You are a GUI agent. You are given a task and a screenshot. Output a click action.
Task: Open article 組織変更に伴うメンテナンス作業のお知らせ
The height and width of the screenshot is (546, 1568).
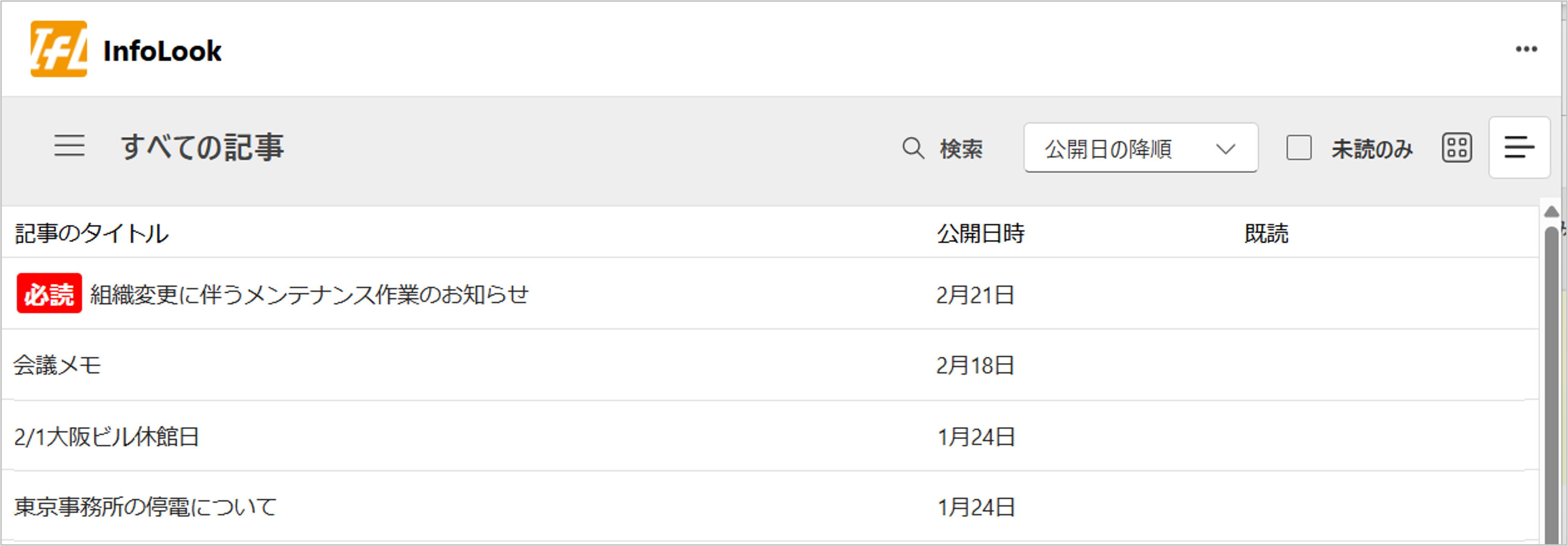pos(309,294)
